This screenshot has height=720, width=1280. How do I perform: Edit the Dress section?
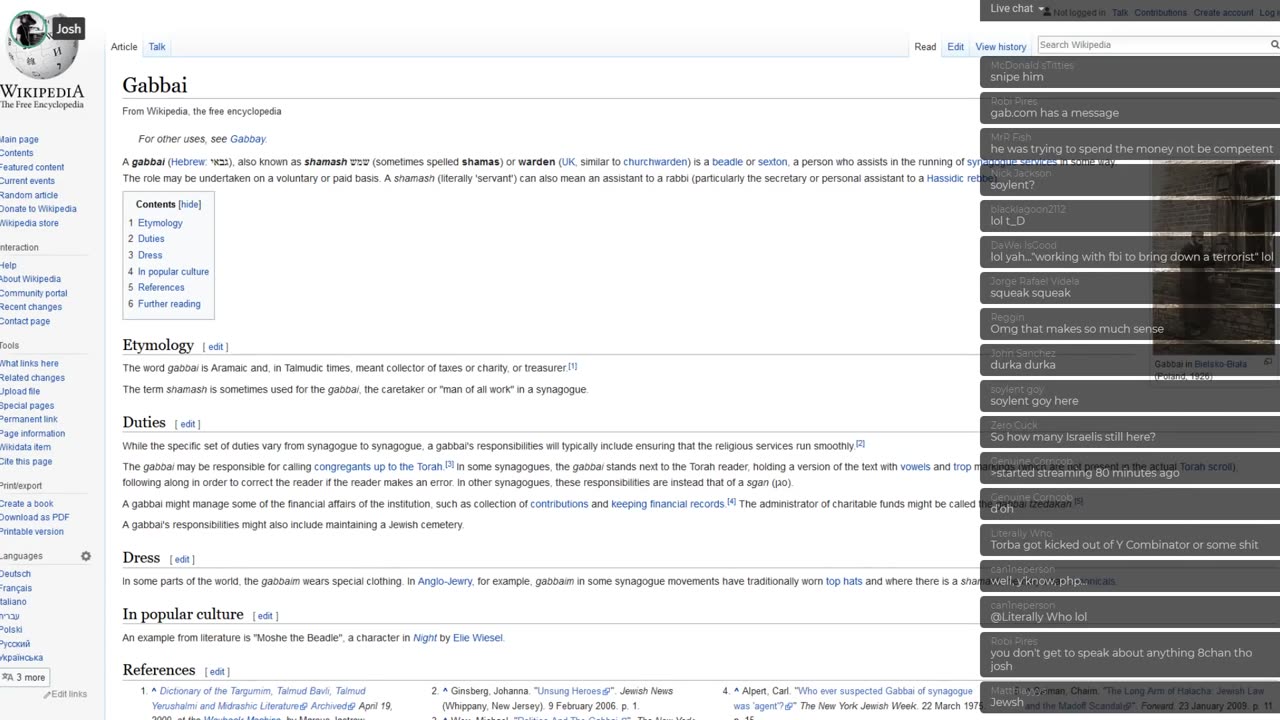183,559
